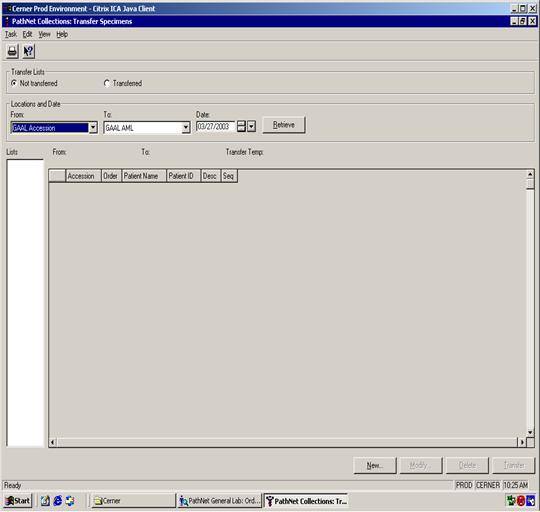Click the Retrieve button
The height and width of the screenshot is (512, 540).
[284, 125]
